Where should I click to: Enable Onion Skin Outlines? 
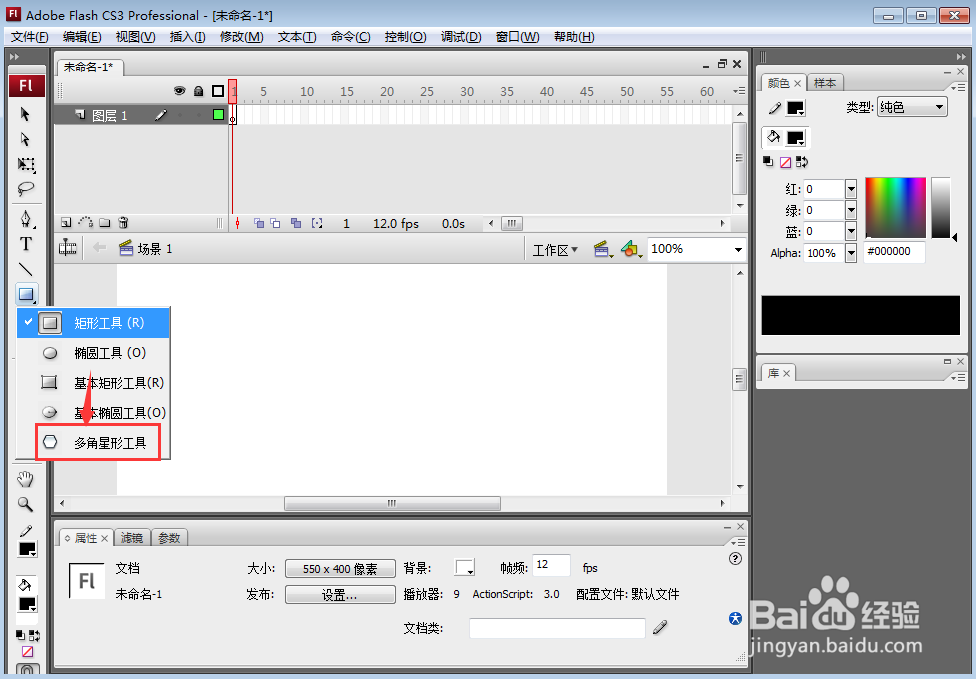point(275,223)
